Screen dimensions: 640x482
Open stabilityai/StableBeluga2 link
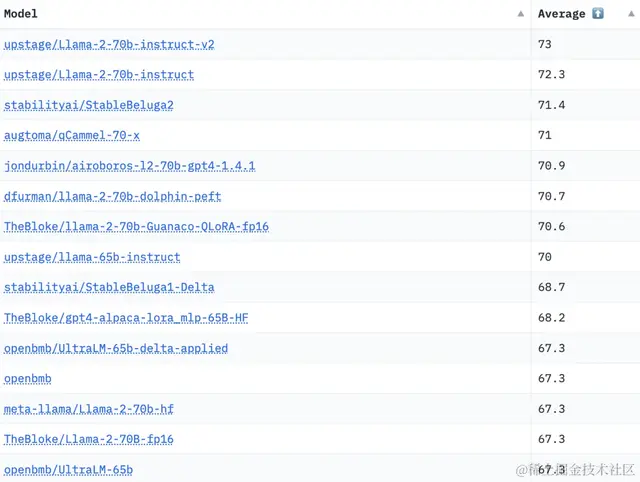(89, 105)
